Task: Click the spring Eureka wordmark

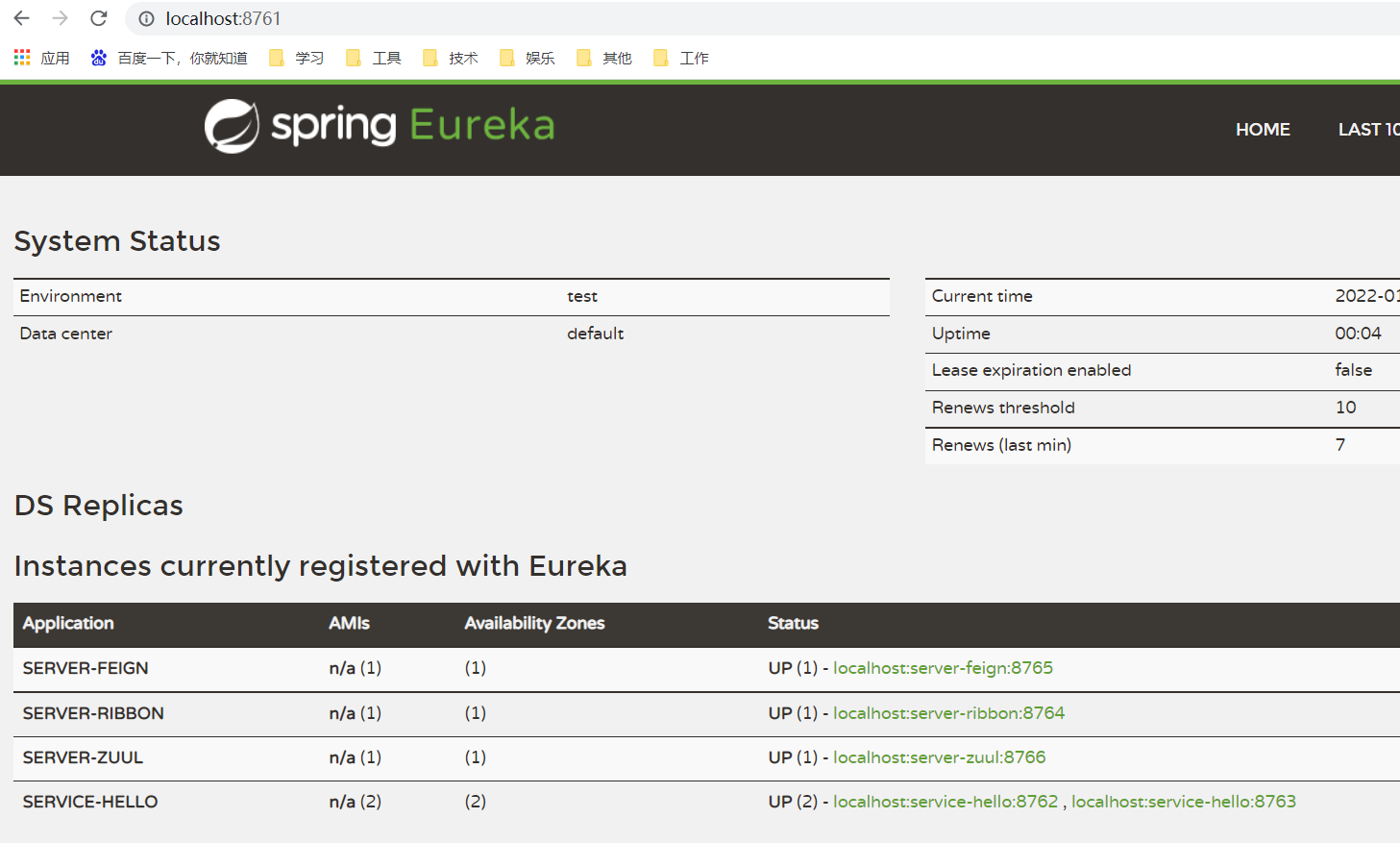Action: pyautogui.click(x=413, y=126)
